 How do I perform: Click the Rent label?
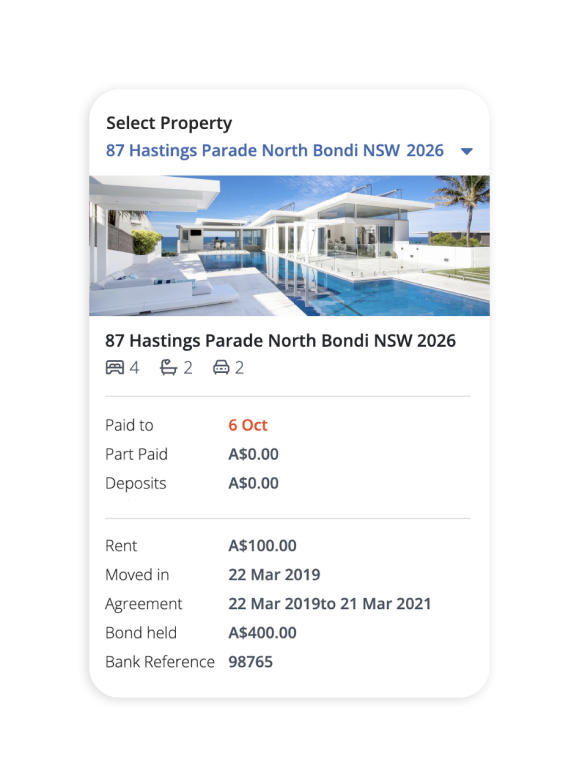(121, 546)
